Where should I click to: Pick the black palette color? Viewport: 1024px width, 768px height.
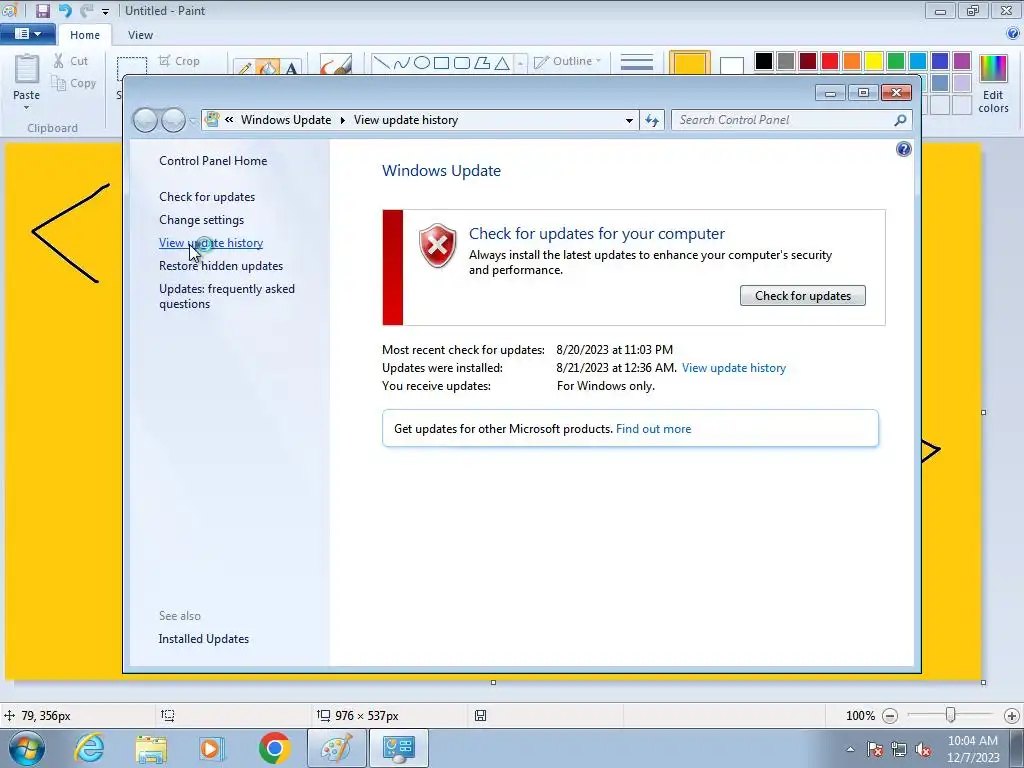point(763,61)
